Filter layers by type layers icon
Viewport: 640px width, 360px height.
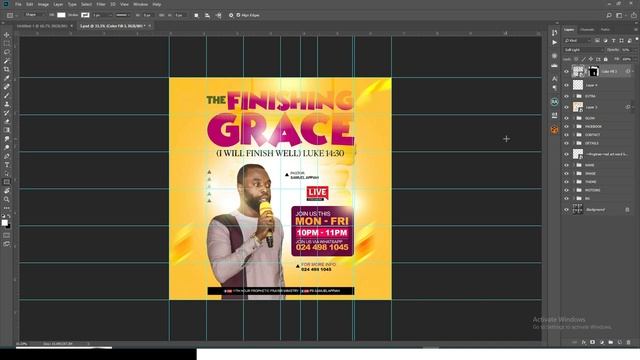click(x=613, y=40)
